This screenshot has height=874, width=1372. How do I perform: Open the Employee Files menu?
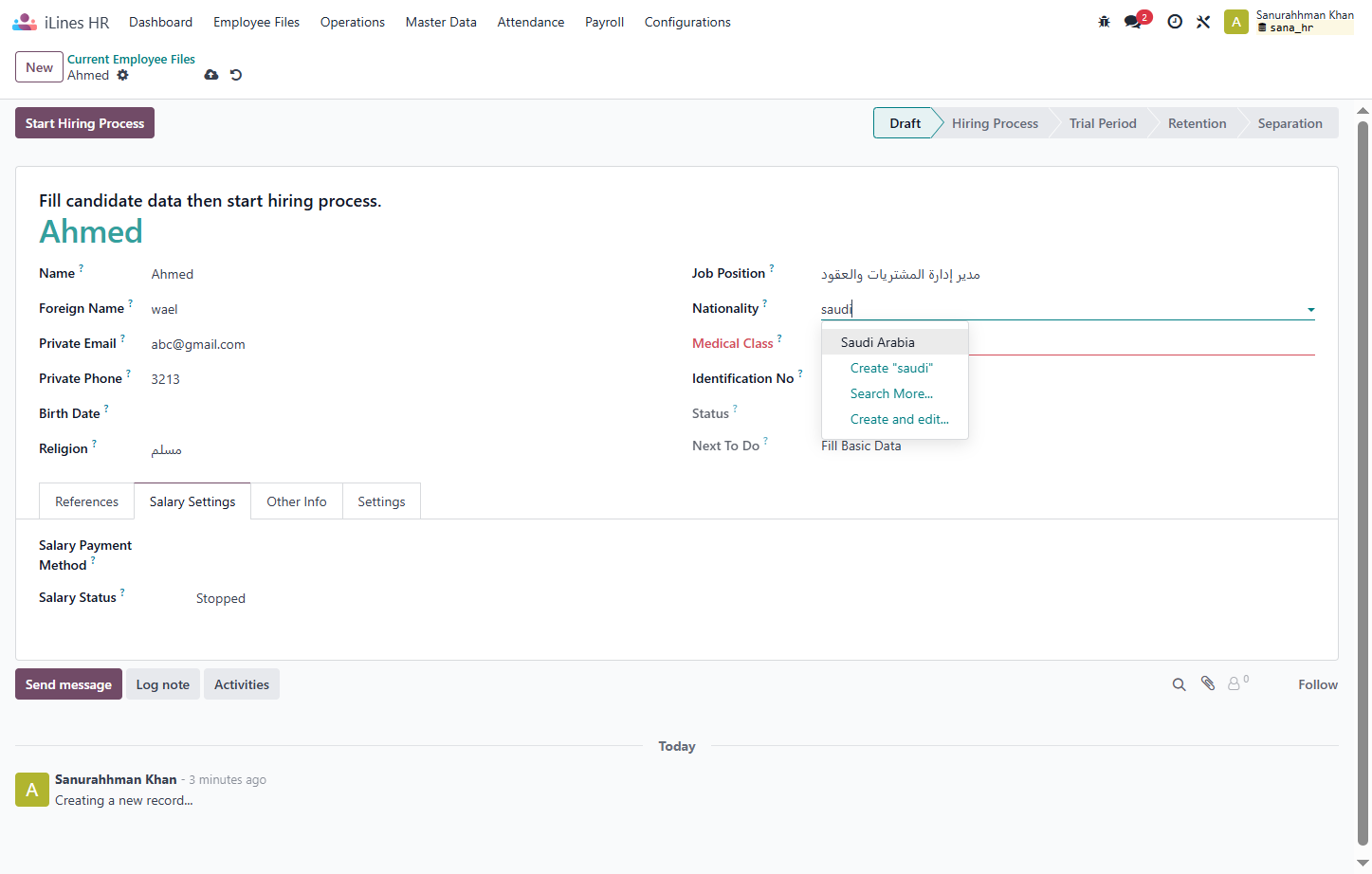click(x=256, y=22)
